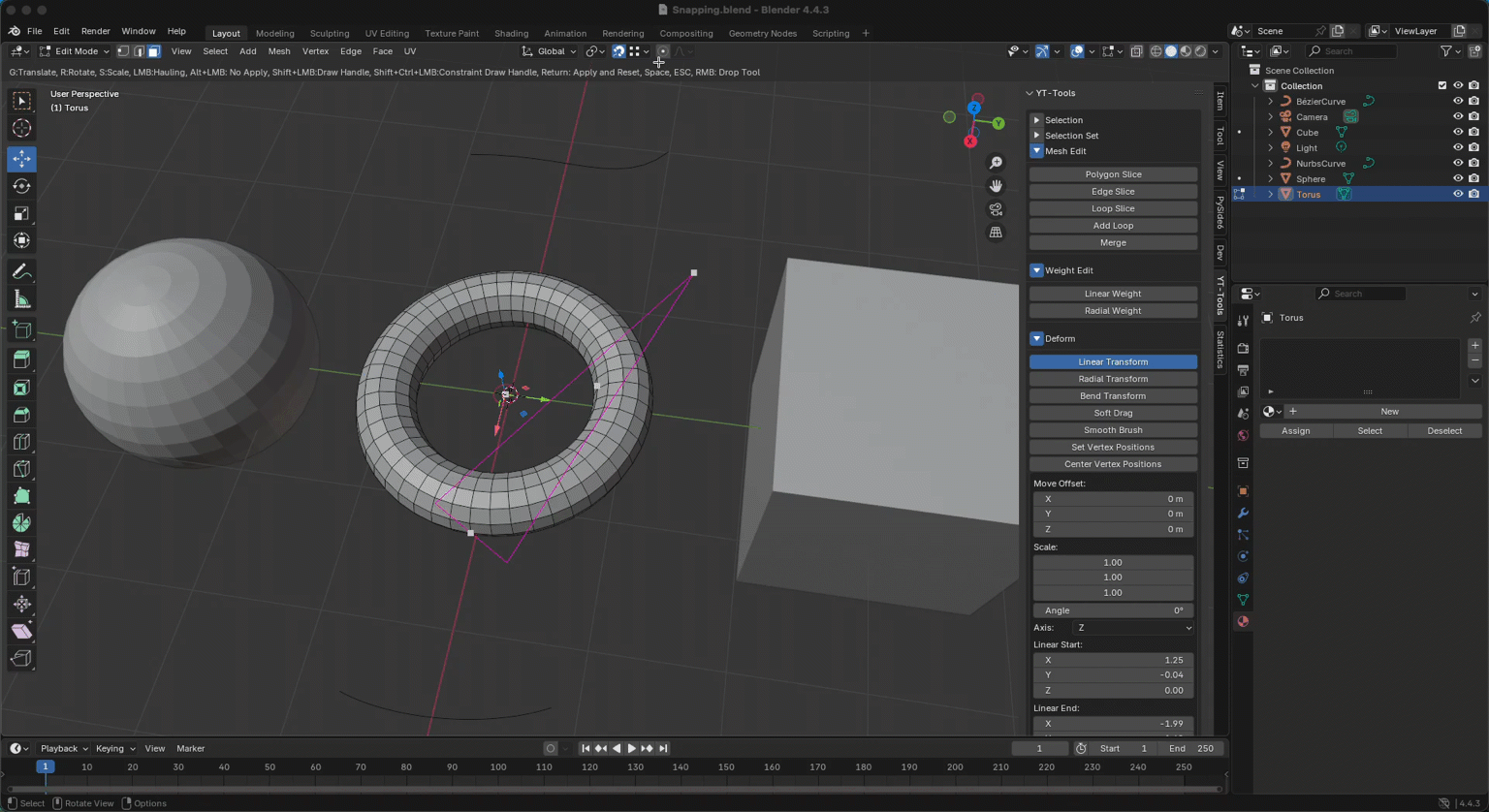Click the New material button

[x=1389, y=412]
